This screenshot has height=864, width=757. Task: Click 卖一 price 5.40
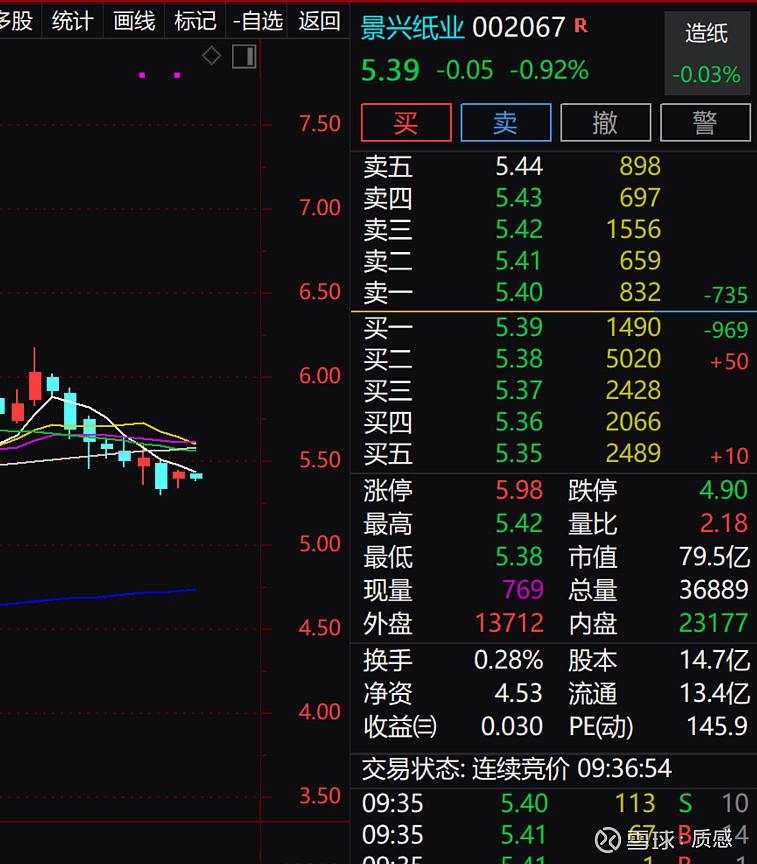pyautogui.click(x=519, y=292)
